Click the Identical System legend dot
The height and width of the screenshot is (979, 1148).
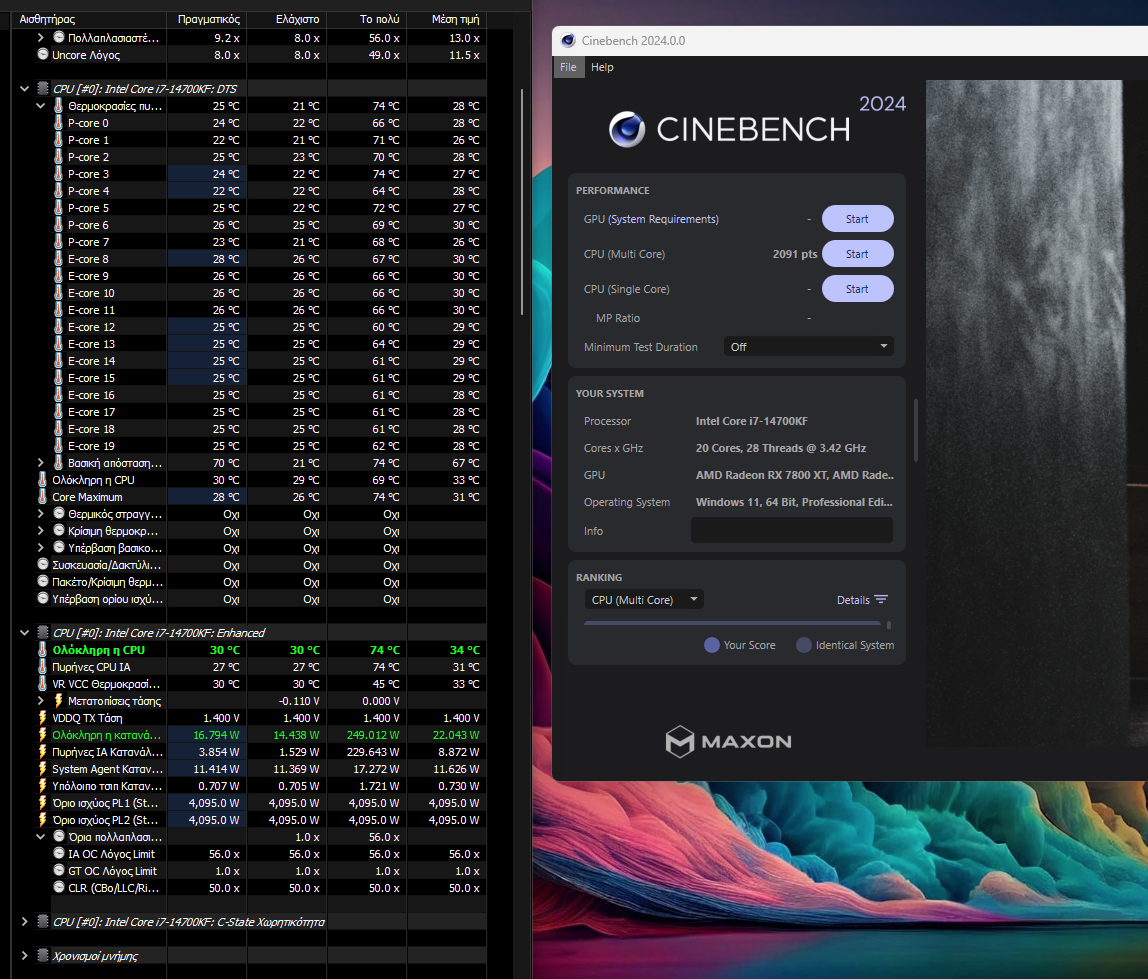tap(804, 645)
